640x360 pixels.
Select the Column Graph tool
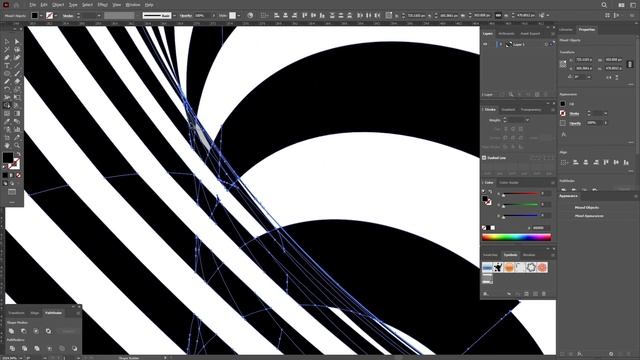(17, 129)
